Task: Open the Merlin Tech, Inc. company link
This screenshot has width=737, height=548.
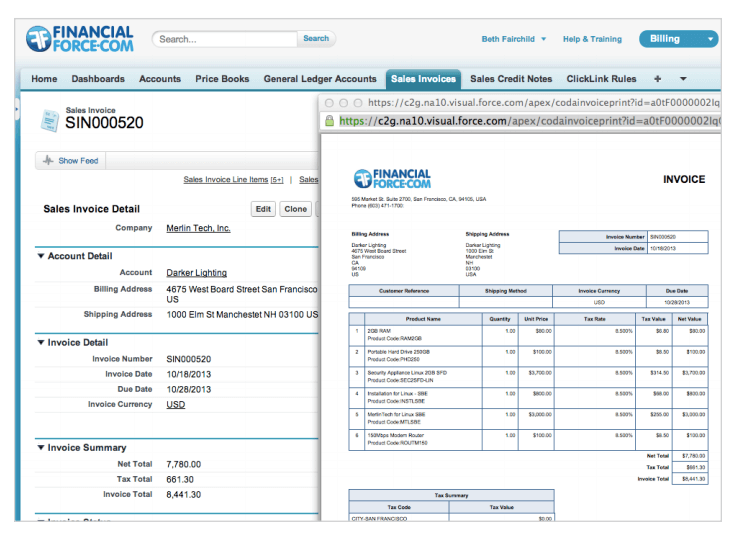Action: [x=198, y=228]
